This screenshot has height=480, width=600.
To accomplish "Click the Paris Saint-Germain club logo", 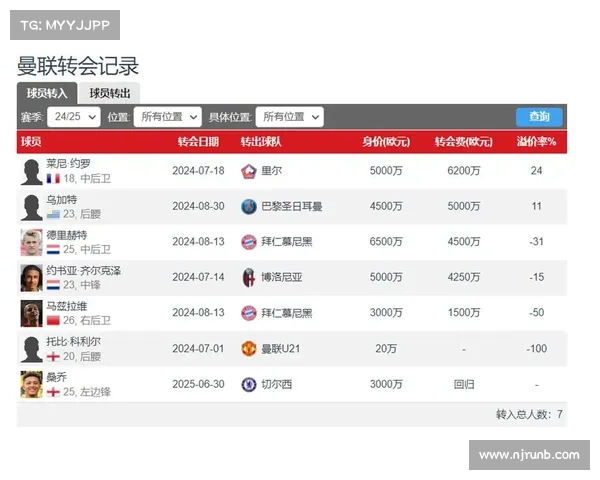I will click(x=249, y=207).
